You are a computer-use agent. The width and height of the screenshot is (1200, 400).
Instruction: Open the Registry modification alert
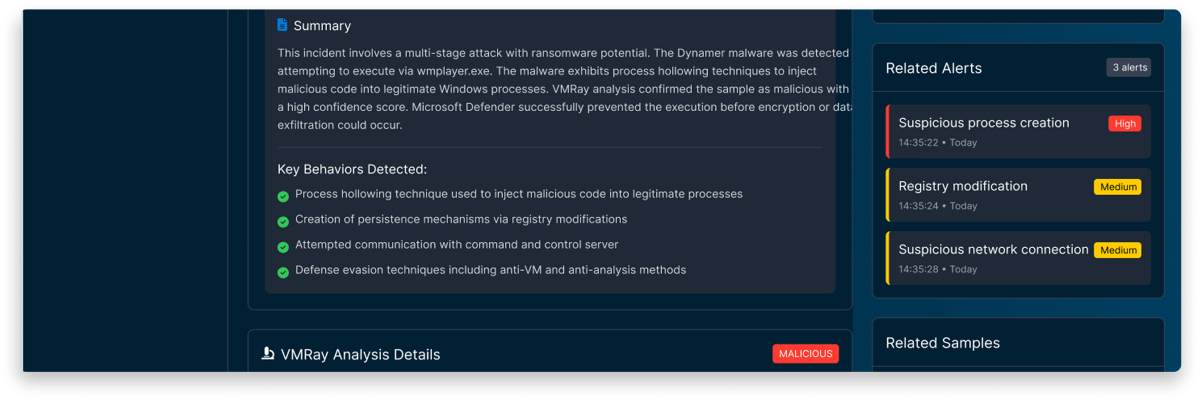click(x=1018, y=195)
